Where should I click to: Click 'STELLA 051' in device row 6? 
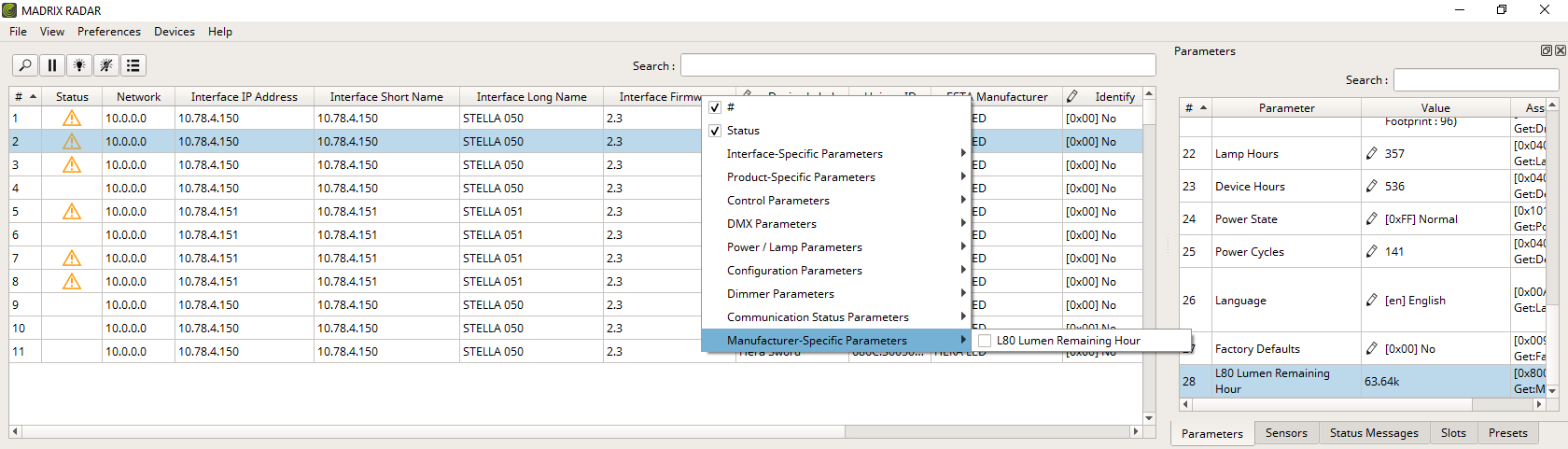point(493,235)
